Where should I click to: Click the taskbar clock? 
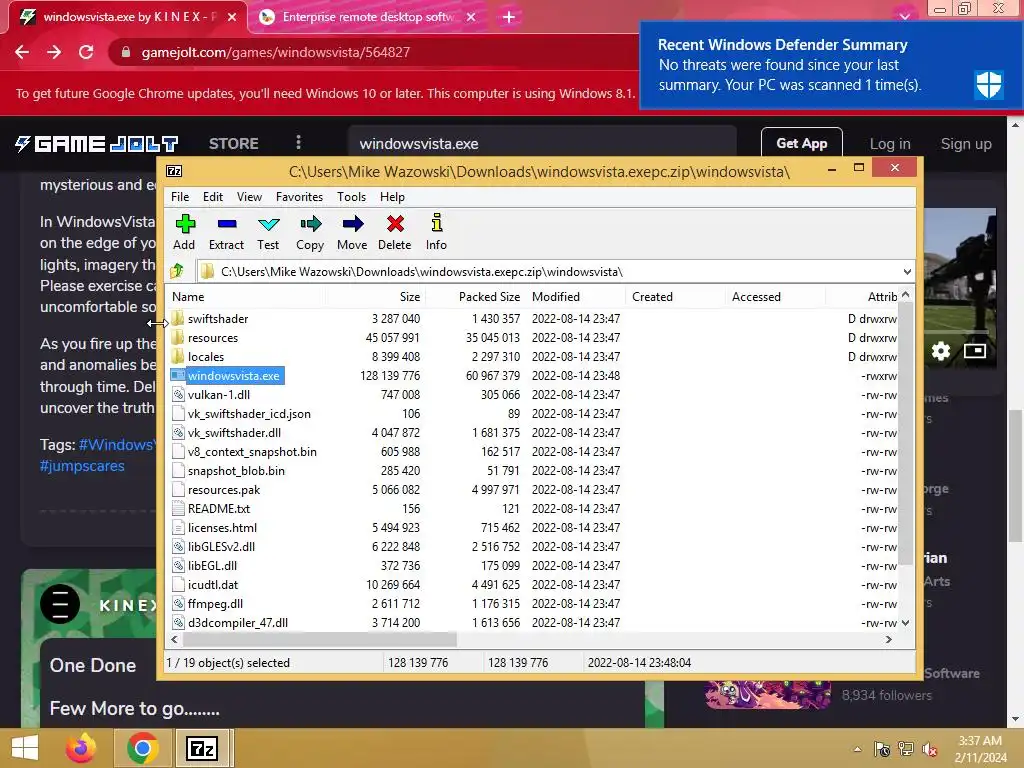coord(979,749)
